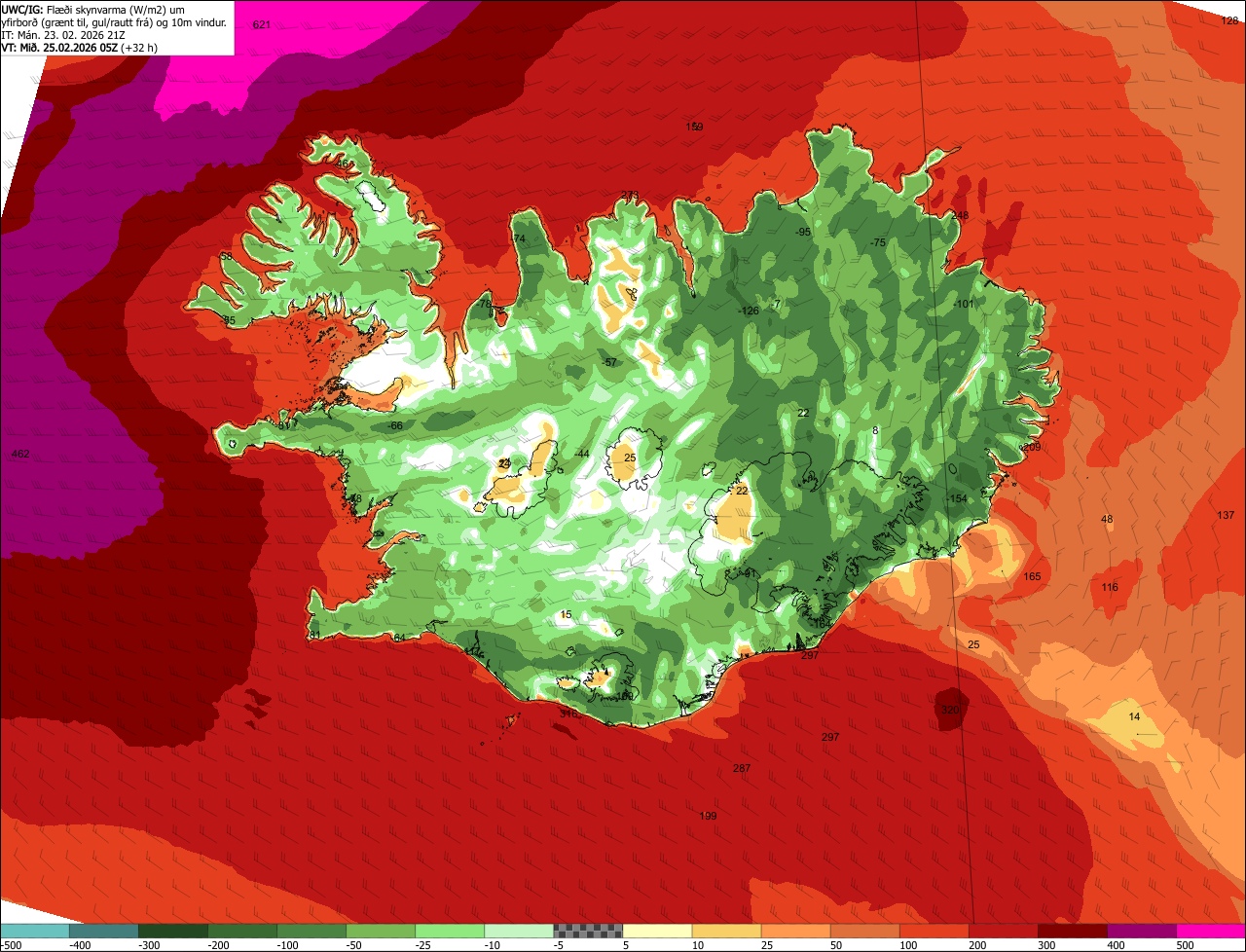The image size is (1246, 952).
Task: Click the pale yellow 5 to 10 legend swatch
Action: point(657,931)
